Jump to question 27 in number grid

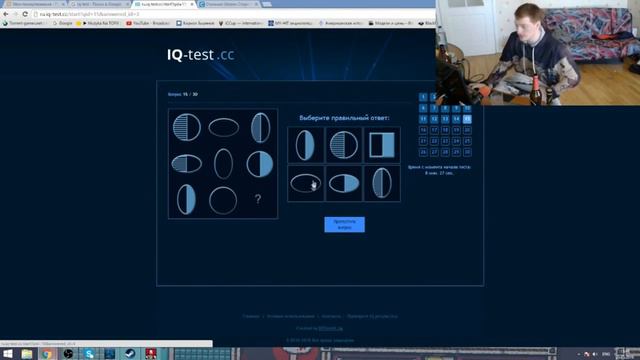(x=434, y=152)
